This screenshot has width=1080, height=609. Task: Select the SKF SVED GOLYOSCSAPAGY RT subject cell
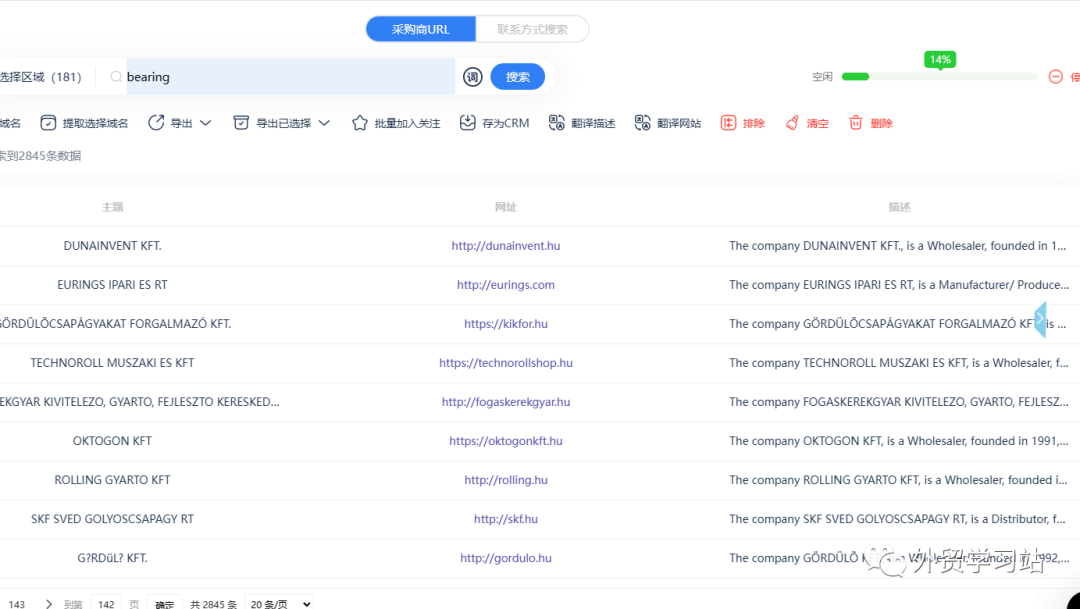(112, 519)
